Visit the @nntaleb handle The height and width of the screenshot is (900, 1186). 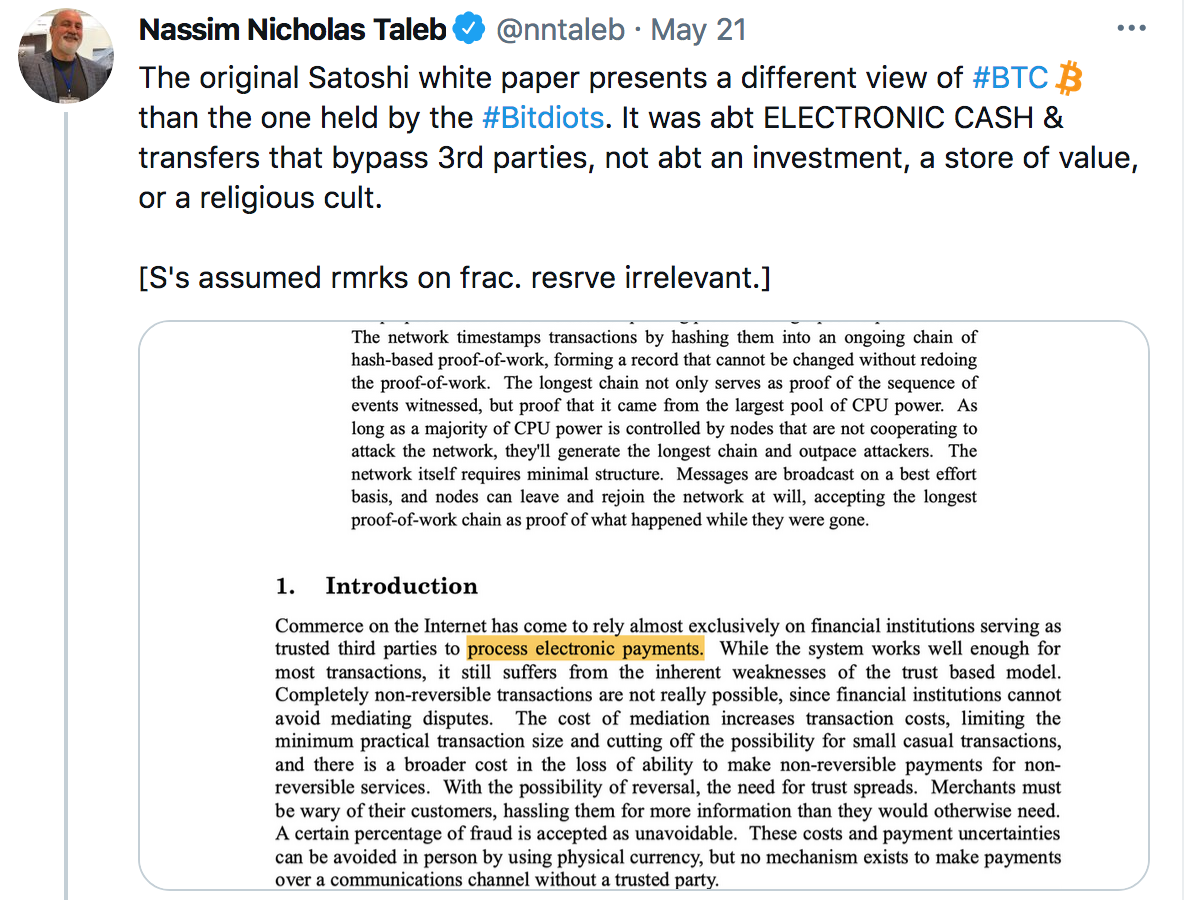560,29
